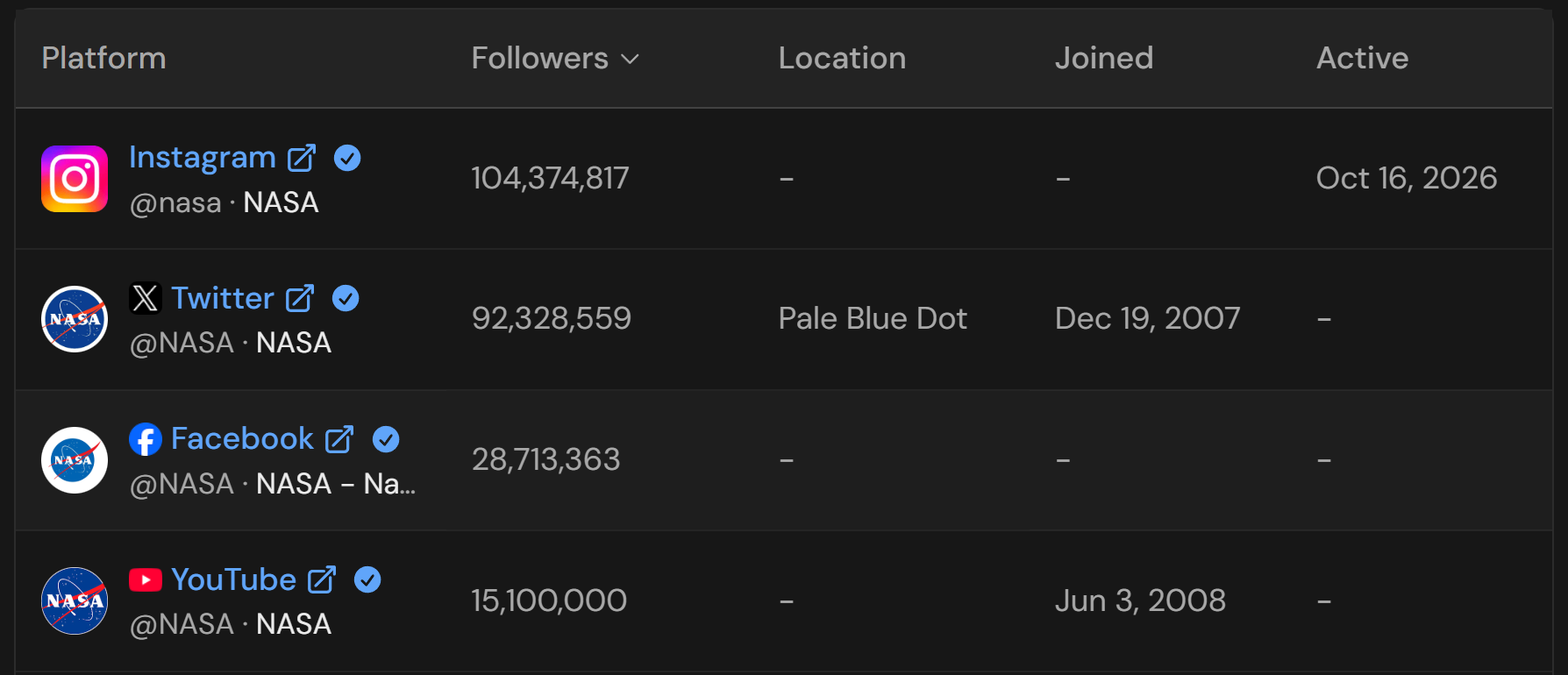Click the verified badge beside Twitter
This screenshot has height=675, width=1568.
346,298
